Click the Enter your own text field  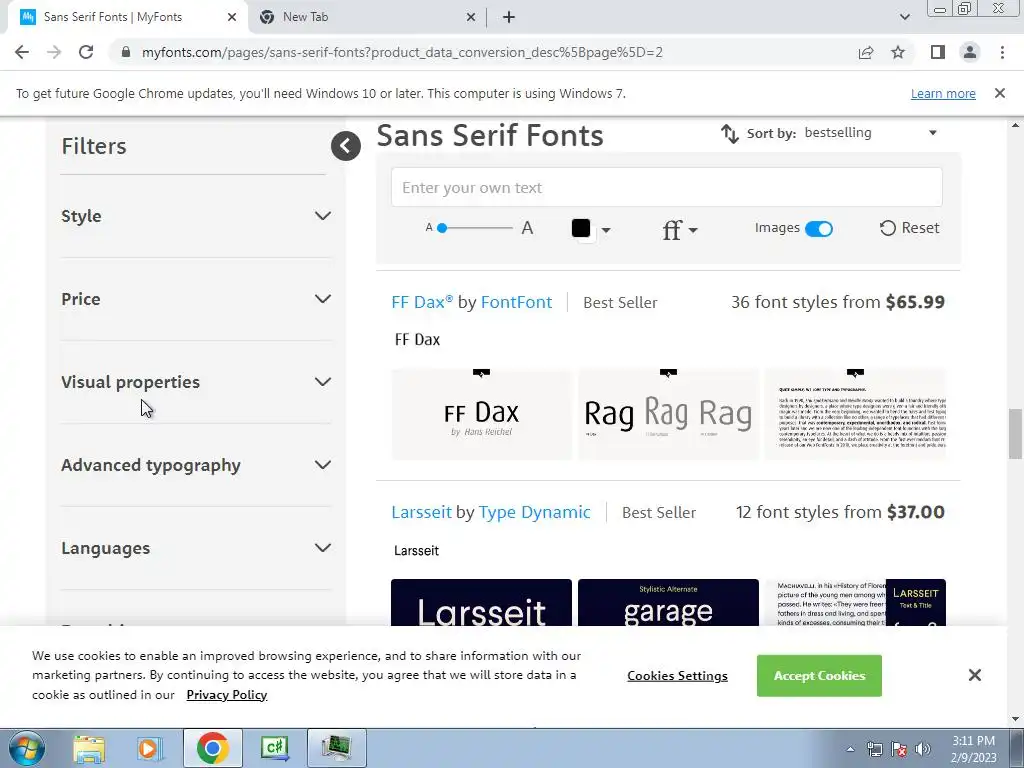667,187
